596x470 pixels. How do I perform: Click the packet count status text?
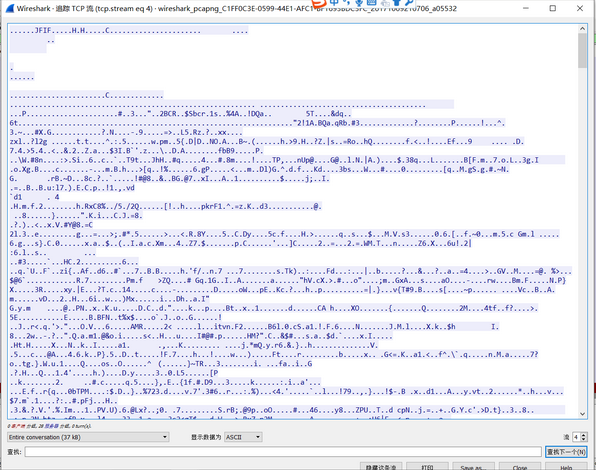[x=49, y=426]
